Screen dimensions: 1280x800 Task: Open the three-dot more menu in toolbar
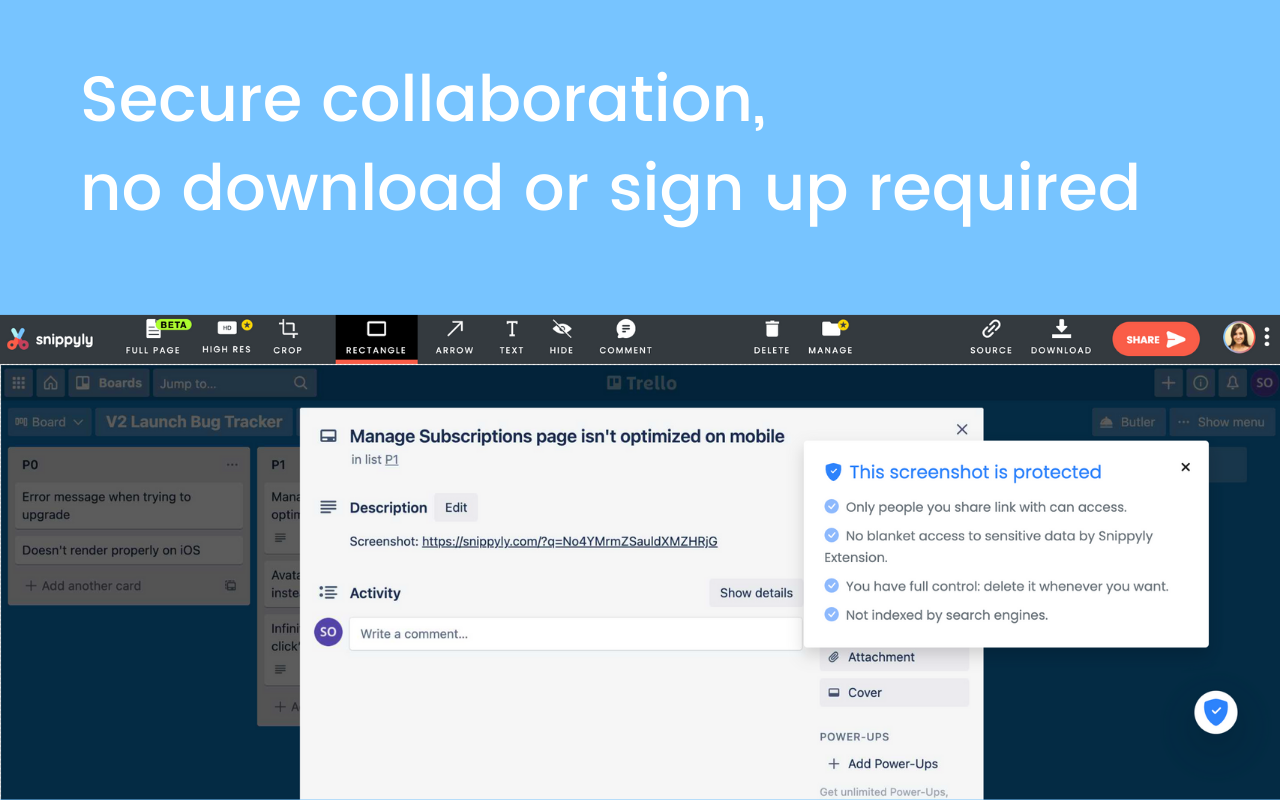coord(1267,337)
